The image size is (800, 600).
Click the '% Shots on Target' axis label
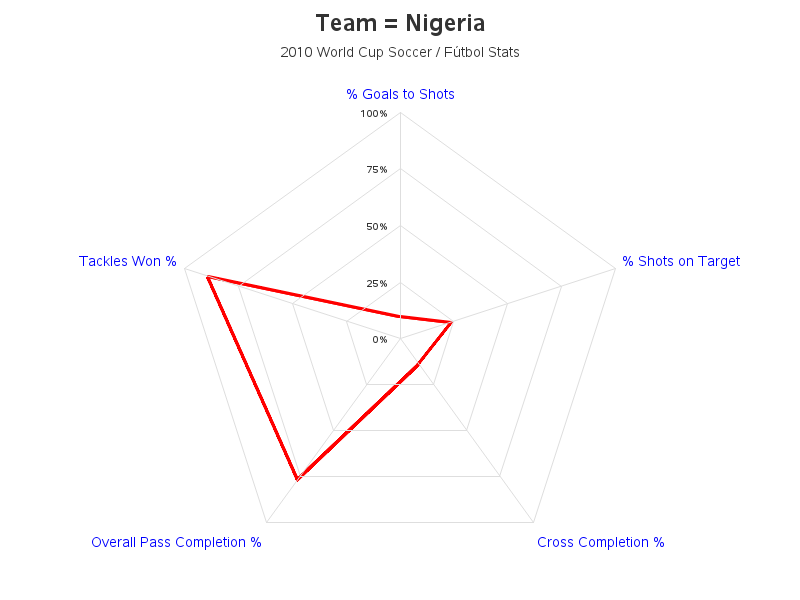681,261
